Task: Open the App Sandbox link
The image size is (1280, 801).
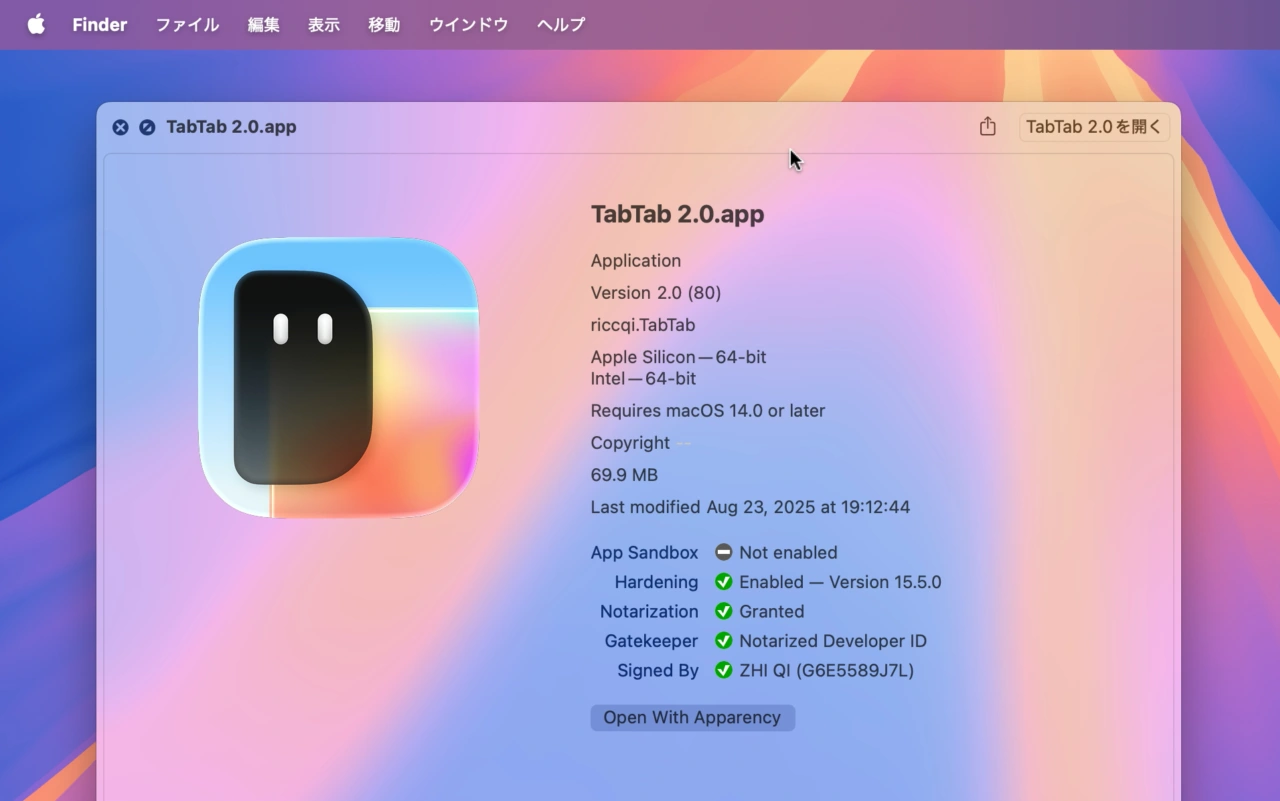Action: (644, 551)
